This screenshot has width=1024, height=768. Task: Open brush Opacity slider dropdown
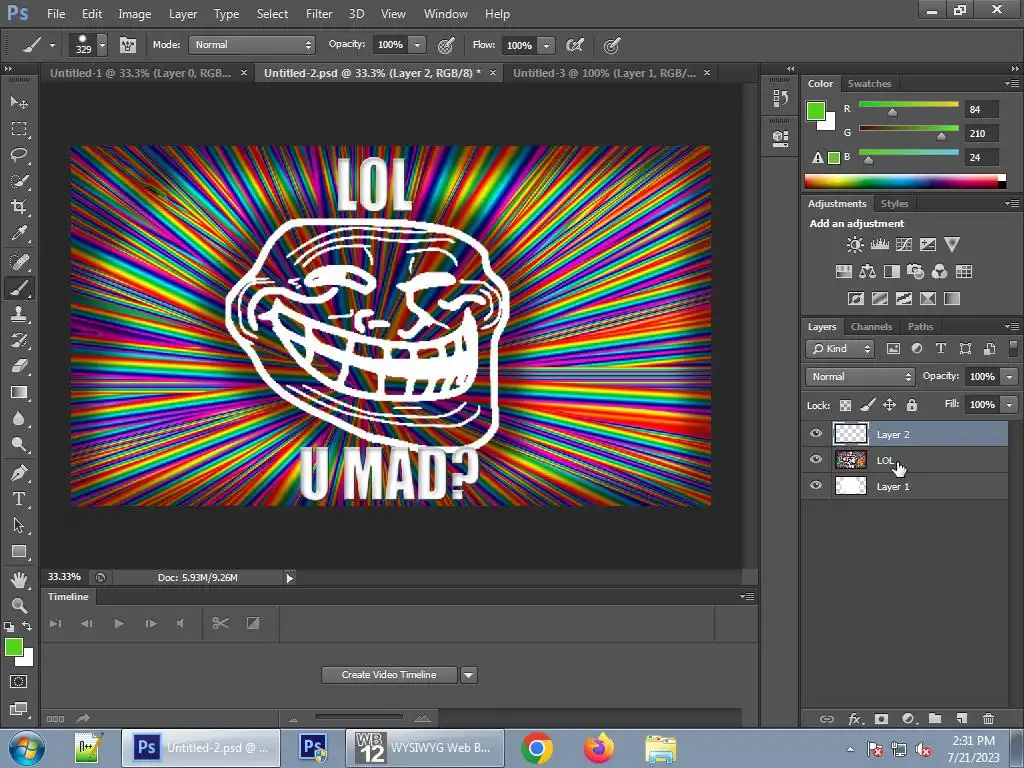[x=417, y=45]
